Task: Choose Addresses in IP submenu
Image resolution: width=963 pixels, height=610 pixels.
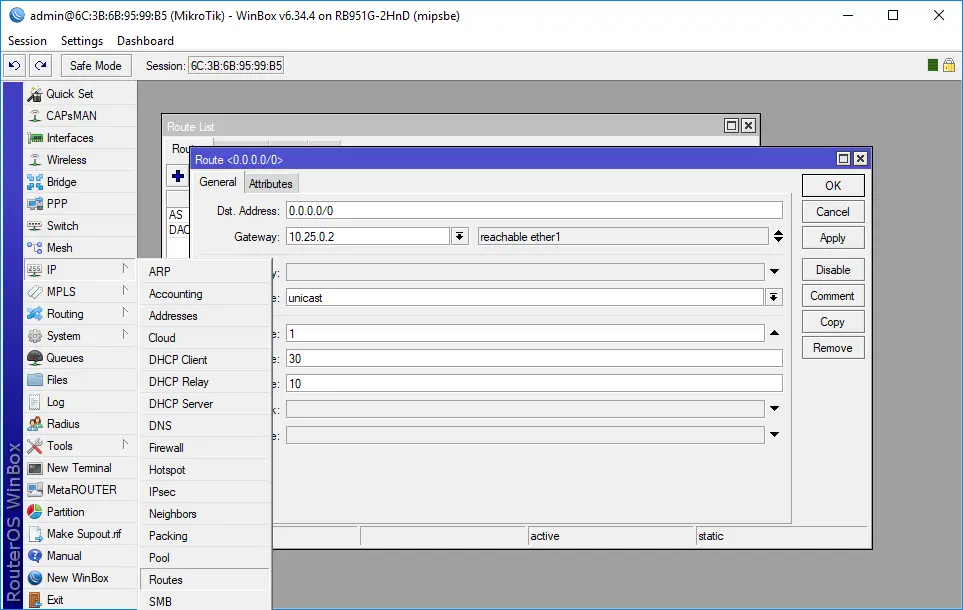Action: tap(205, 316)
